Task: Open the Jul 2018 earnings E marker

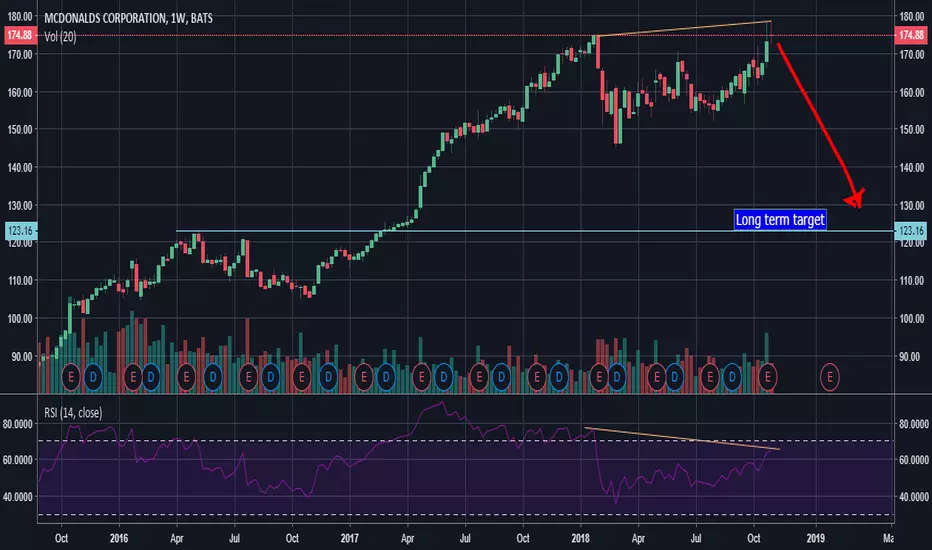Action: [710, 377]
